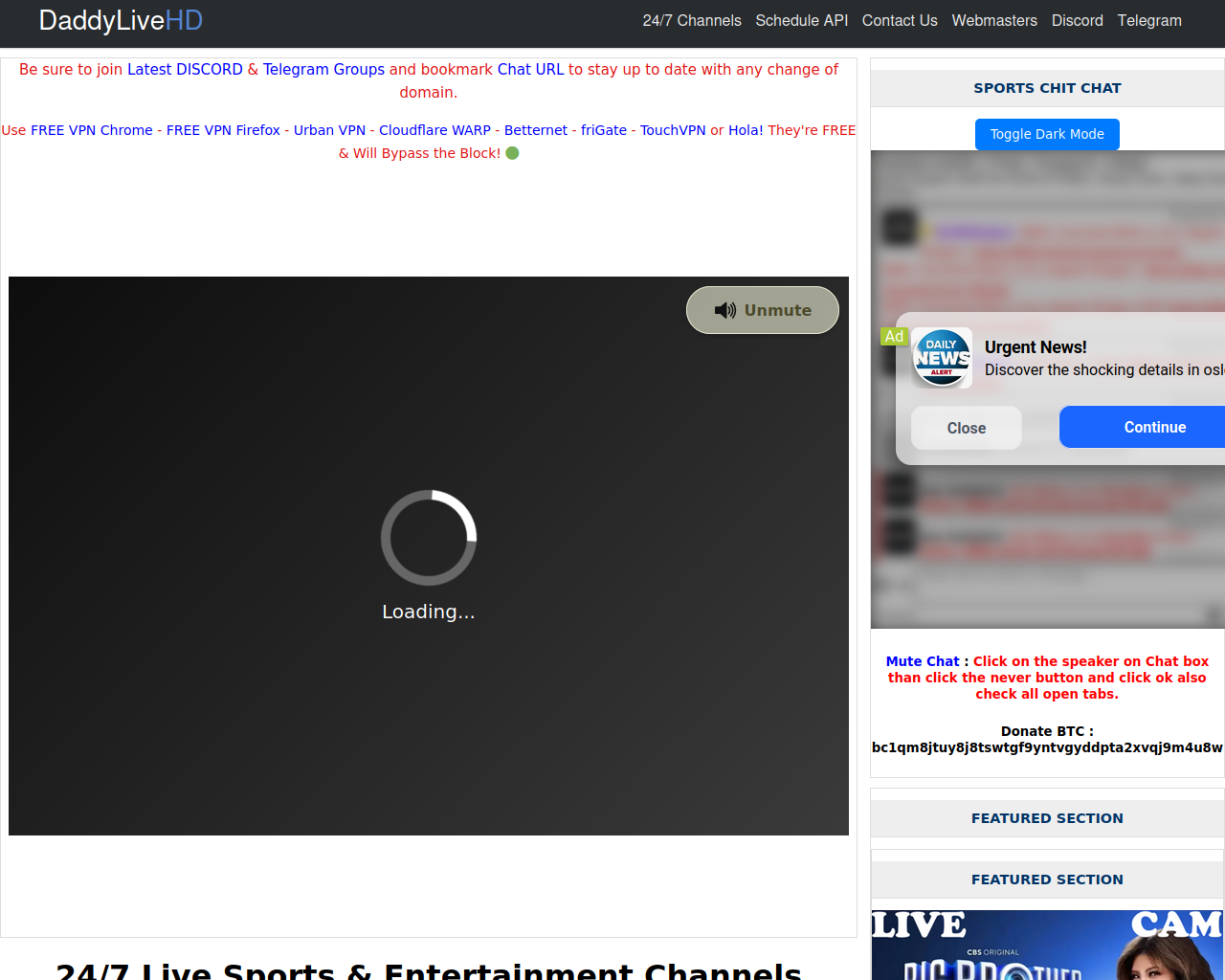Toggle Dark Mode for the chat

click(1047, 134)
